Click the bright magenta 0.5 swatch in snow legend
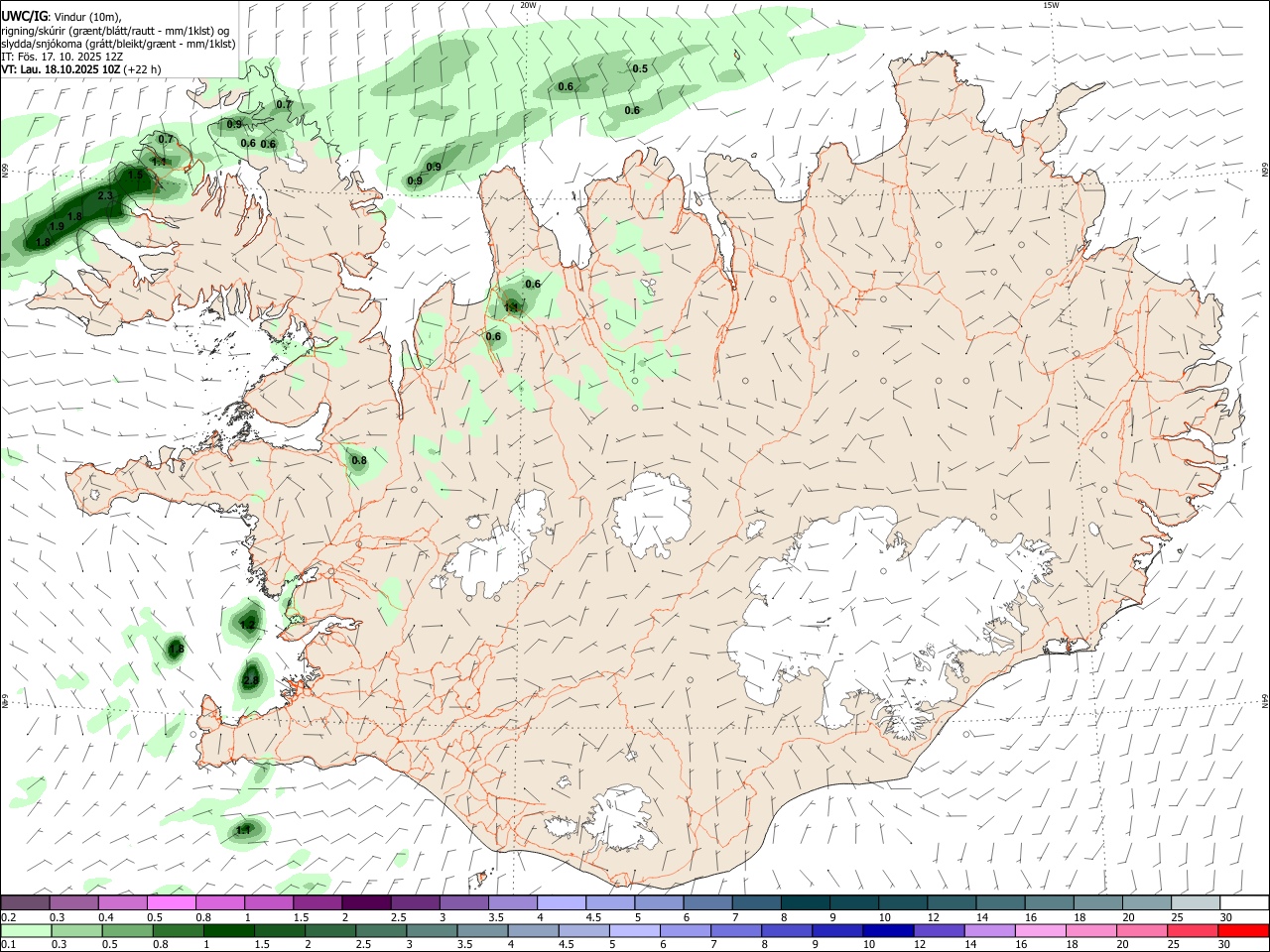This screenshot has width=1270, height=952. (x=171, y=902)
